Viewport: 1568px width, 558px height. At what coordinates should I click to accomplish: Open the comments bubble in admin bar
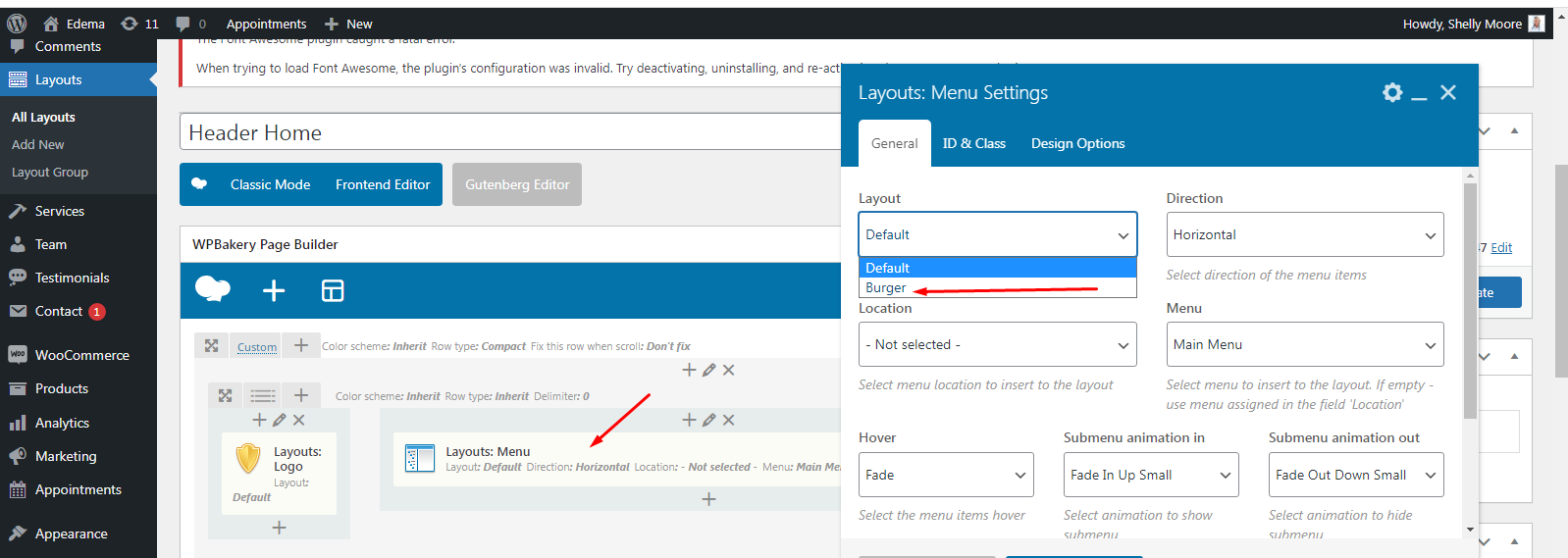click(x=191, y=24)
